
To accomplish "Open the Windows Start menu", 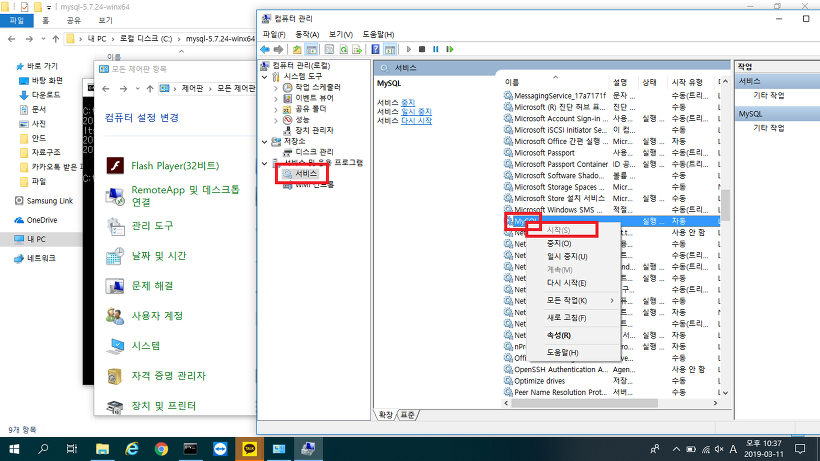I will (x=14, y=449).
